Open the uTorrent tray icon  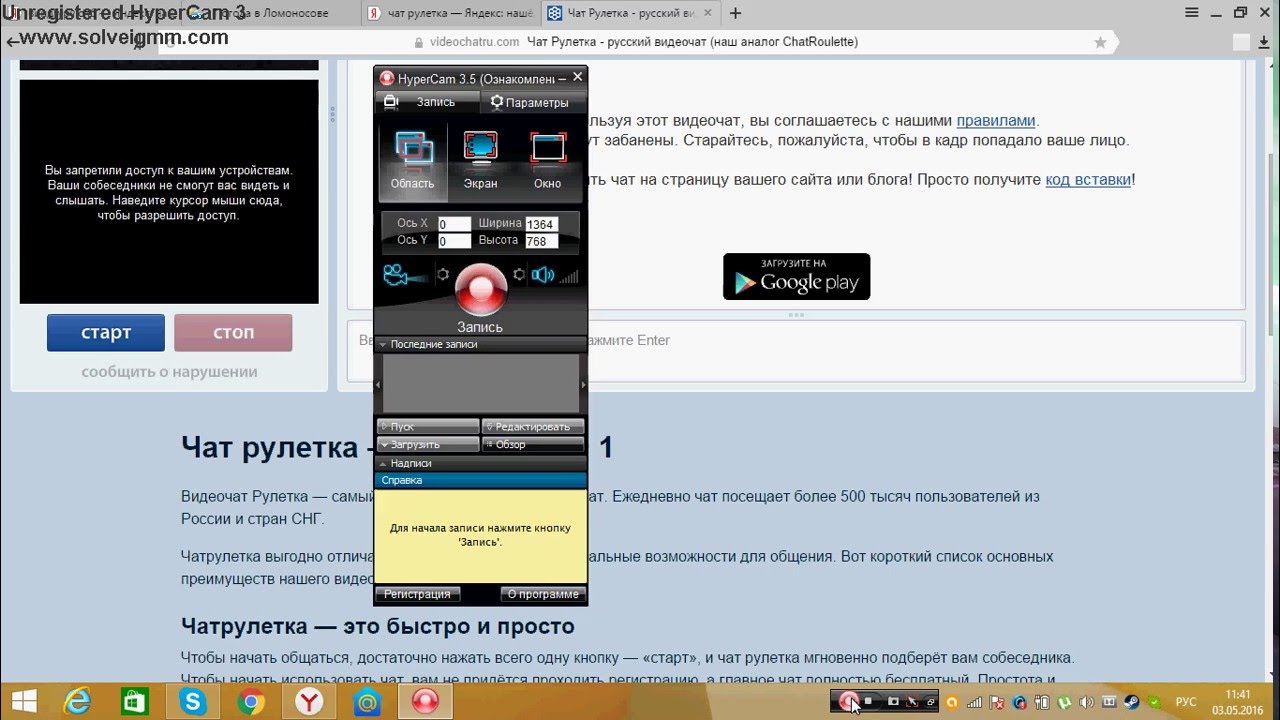(1064, 703)
